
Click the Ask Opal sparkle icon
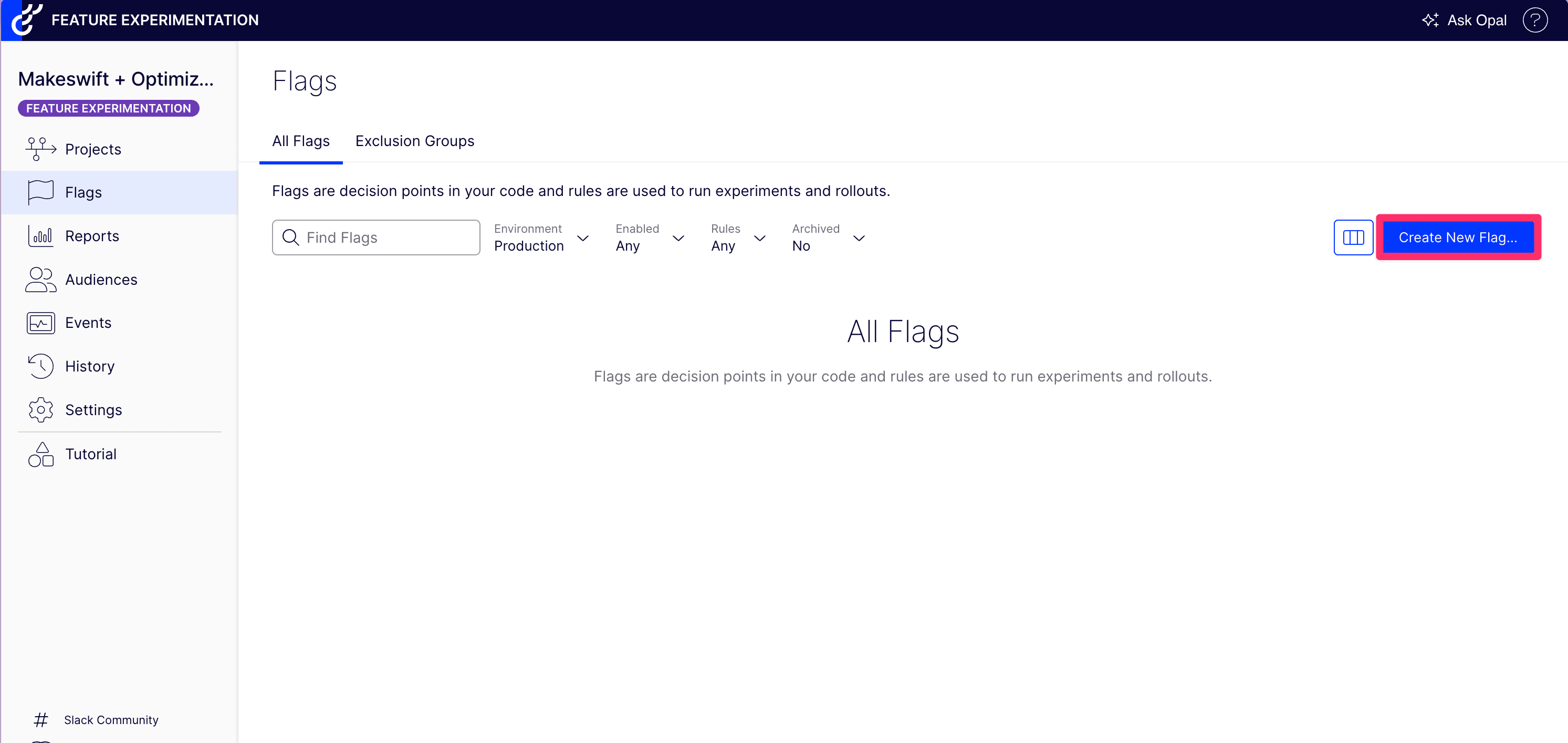click(x=1430, y=20)
